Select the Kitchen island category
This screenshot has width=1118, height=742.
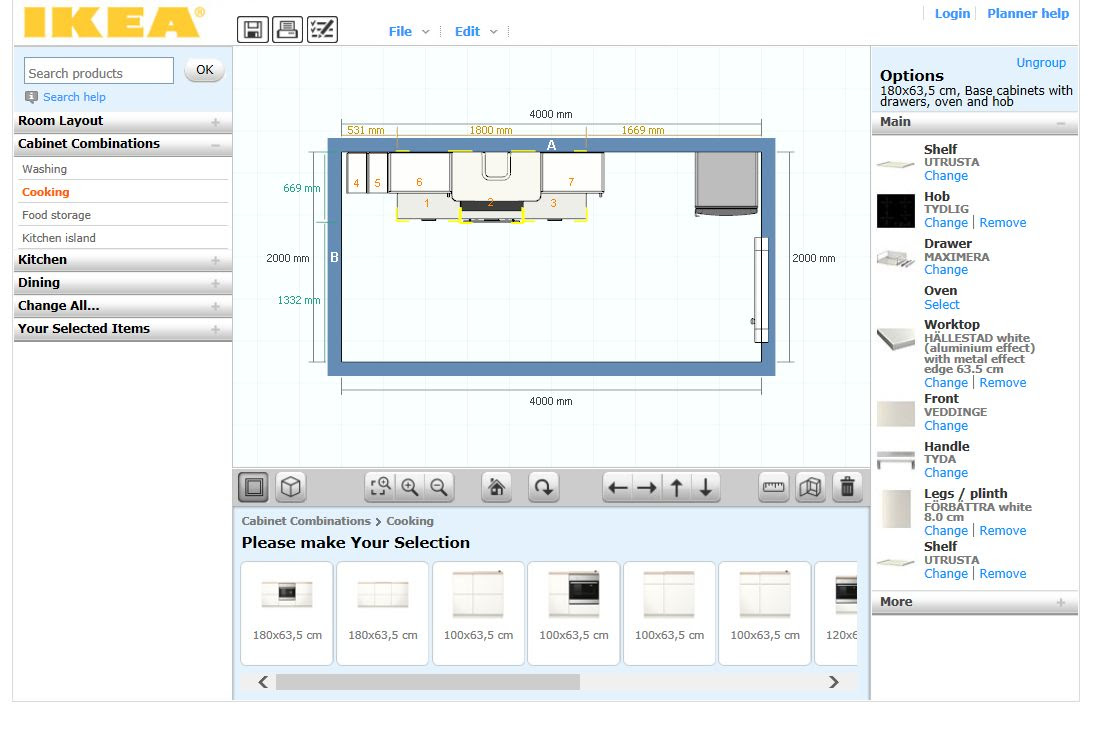[x=58, y=237]
